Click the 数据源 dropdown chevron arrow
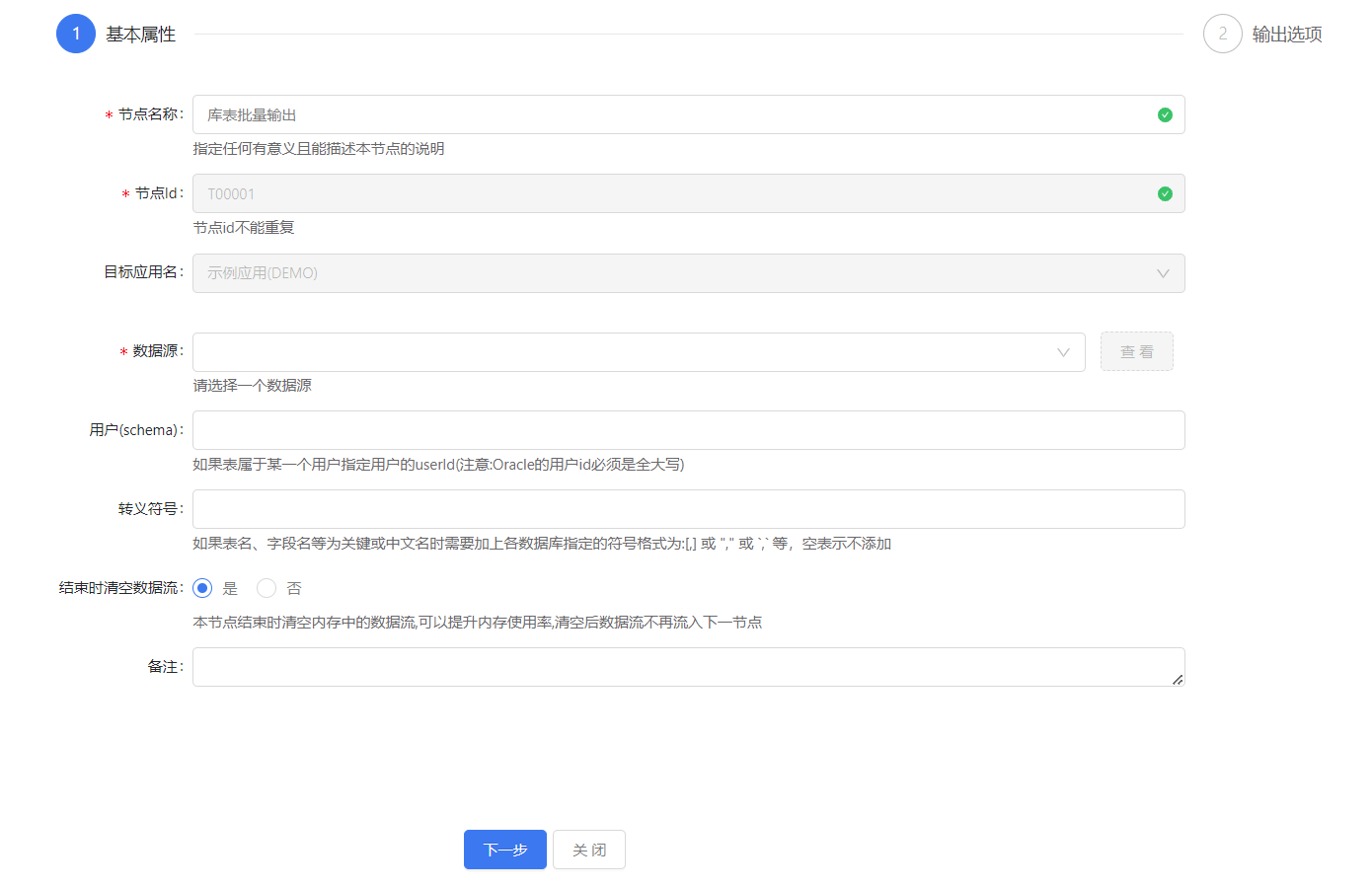The image size is (1372, 888). coord(1063,352)
